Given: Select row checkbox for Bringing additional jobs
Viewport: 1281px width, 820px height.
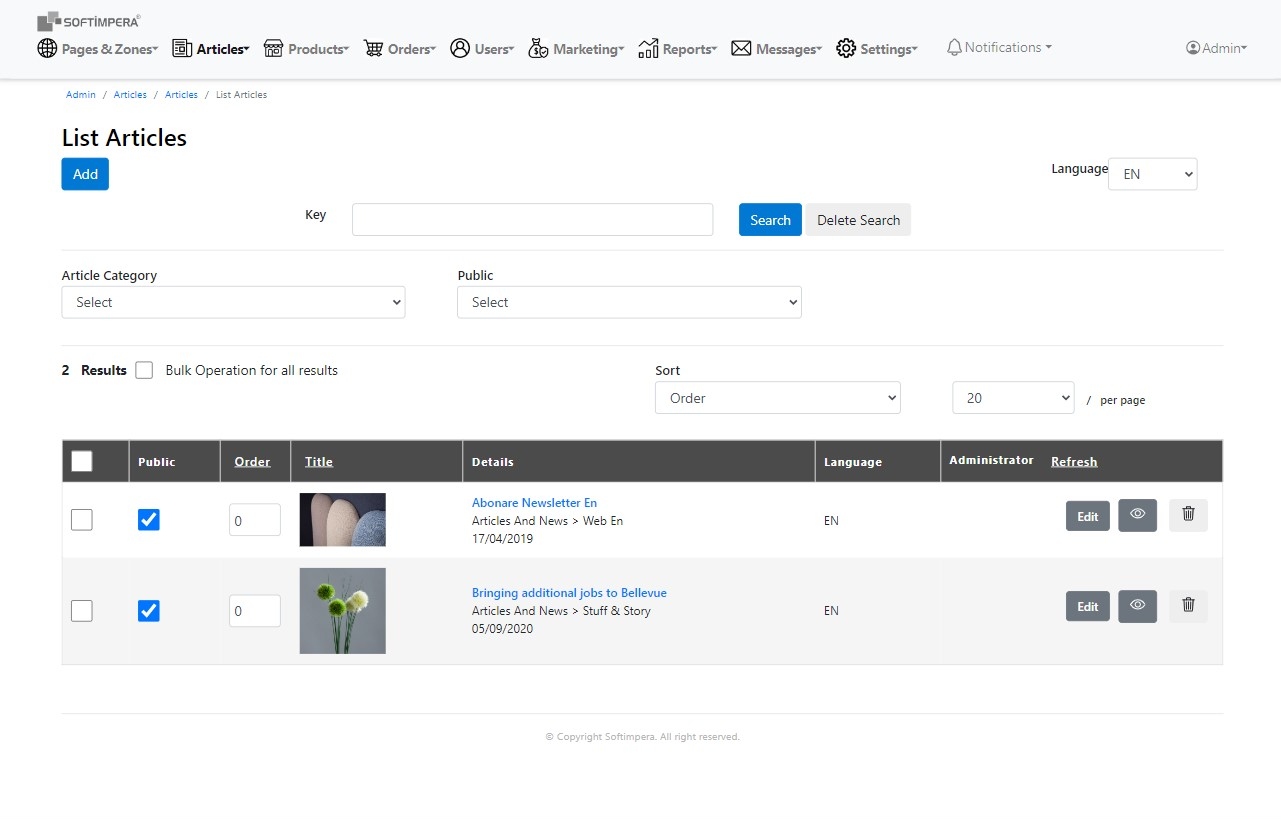Looking at the screenshot, I should coord(82,610).
